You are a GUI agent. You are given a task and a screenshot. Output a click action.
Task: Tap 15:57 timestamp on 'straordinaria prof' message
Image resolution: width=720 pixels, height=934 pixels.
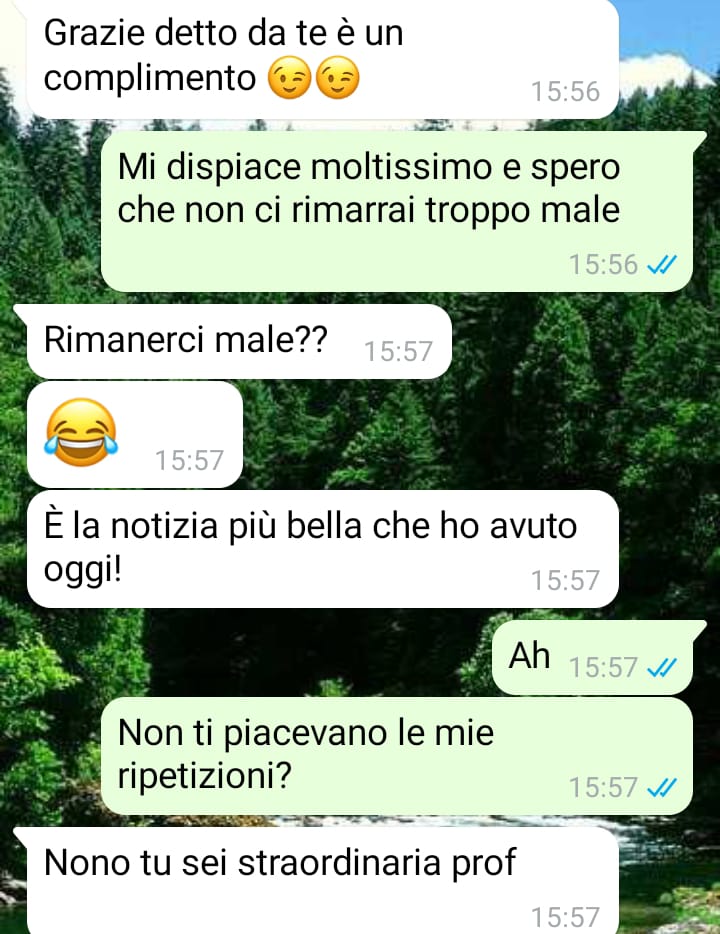(565, 919)
